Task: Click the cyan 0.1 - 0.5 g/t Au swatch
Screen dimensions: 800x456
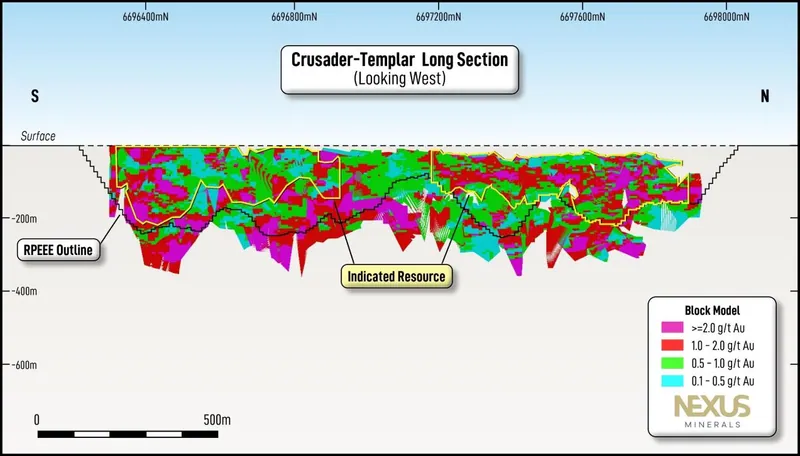Action: click(x=672, y=381)
